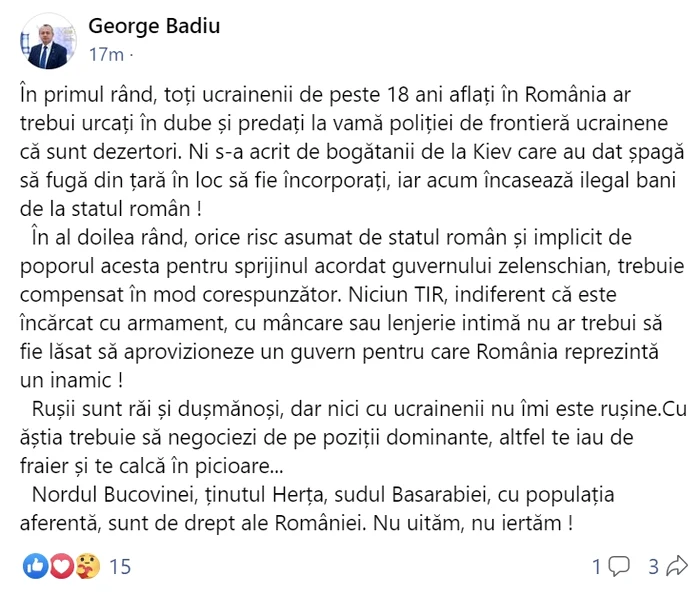Click the line starting 'Nordul Bucovinei, ținutul Herța'

click(323, 495)
